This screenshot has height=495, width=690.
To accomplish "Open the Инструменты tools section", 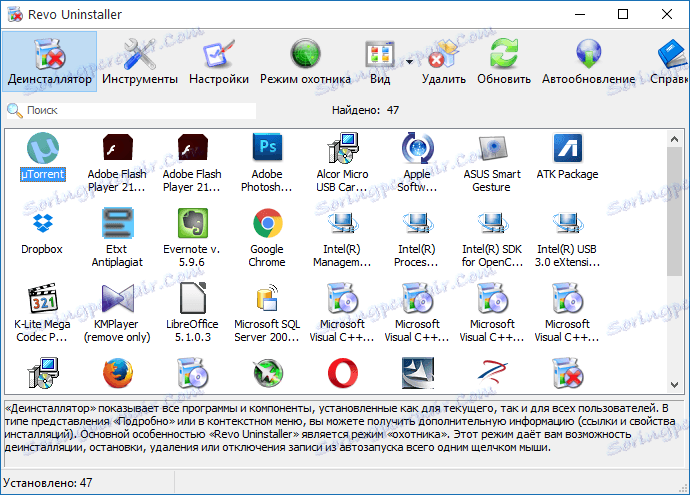I will [x=140, y=61].
